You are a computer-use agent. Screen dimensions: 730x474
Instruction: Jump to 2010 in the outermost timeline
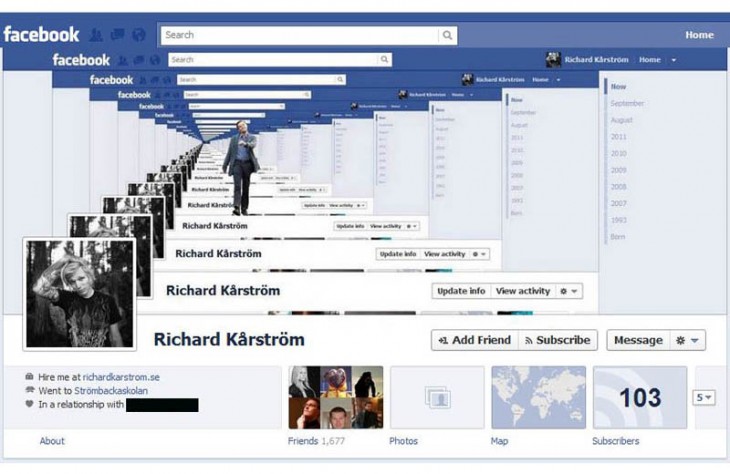click(x=618, y=153)
